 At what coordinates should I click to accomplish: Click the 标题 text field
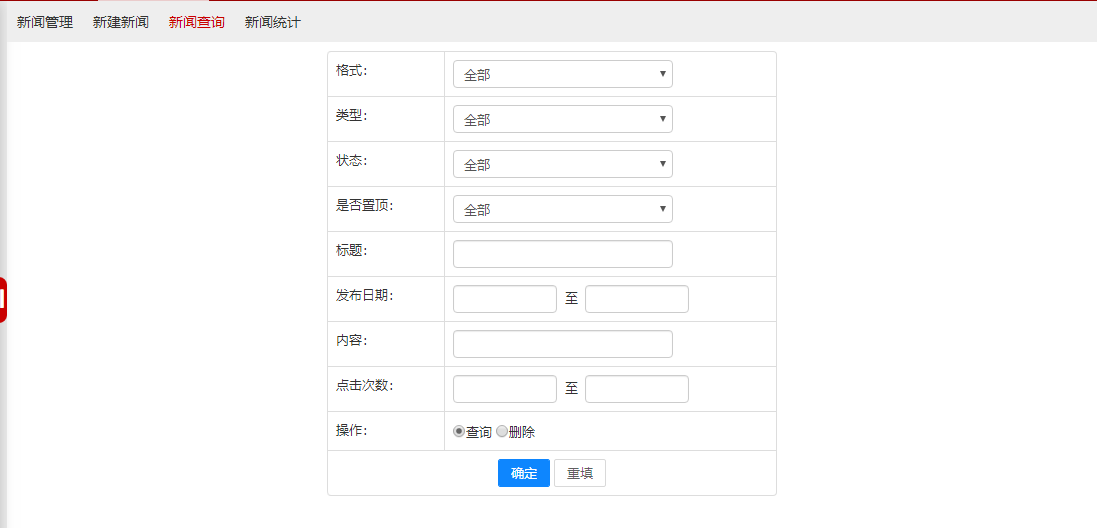click(562, 254)
